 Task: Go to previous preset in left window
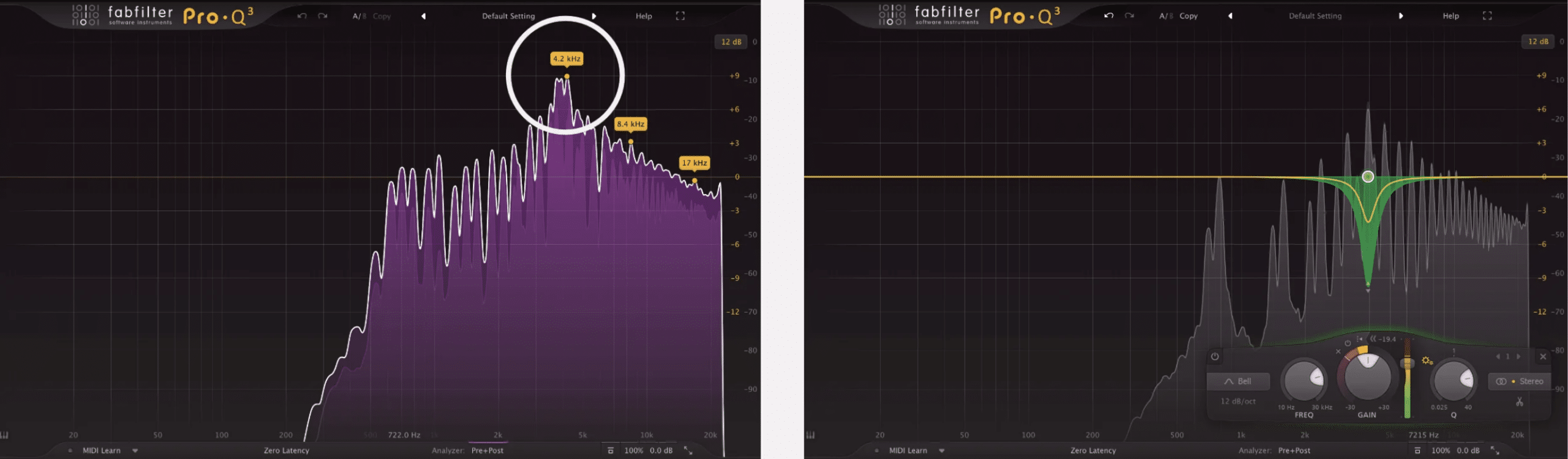click(x=423, y=17)
